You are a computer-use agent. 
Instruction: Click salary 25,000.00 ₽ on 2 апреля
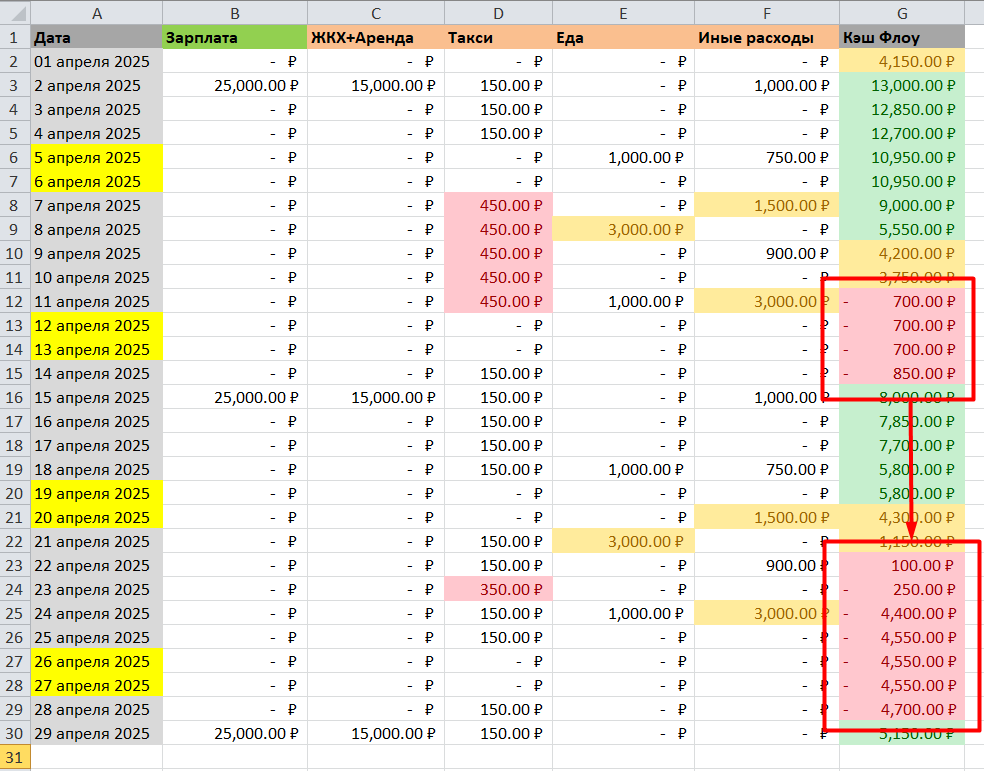point(235,86)
